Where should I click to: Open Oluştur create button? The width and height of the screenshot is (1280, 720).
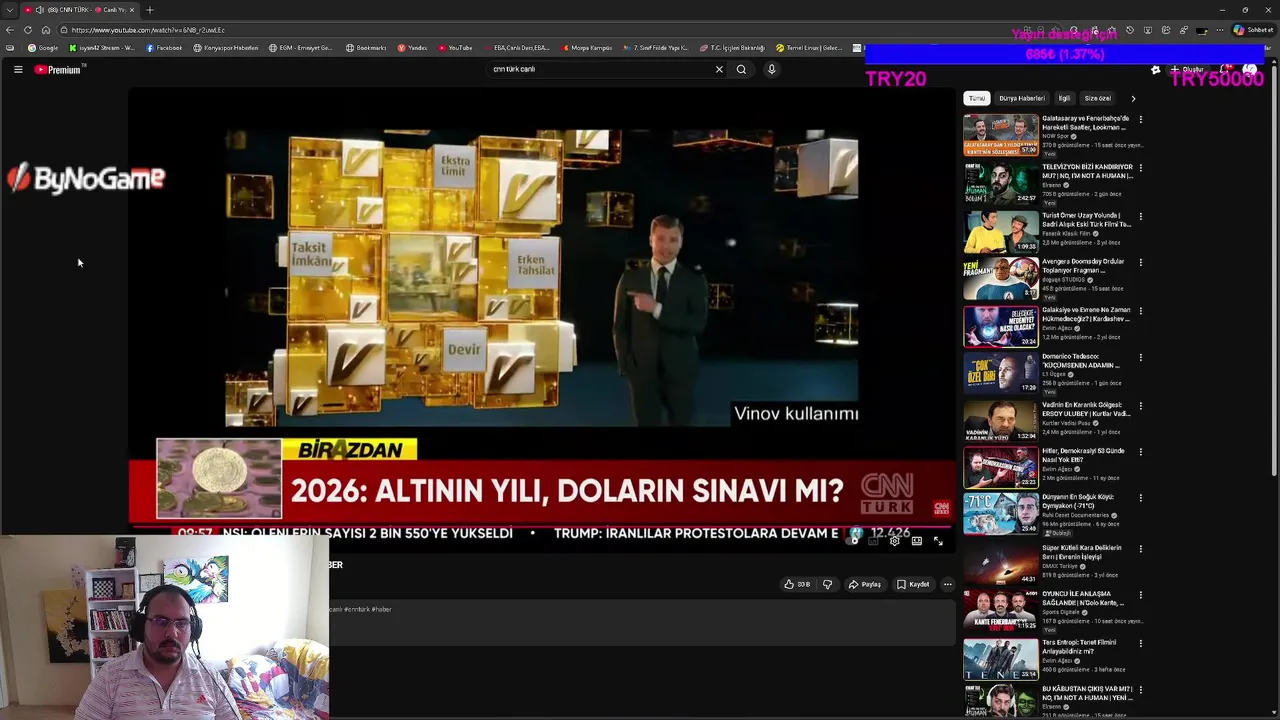1187,70
